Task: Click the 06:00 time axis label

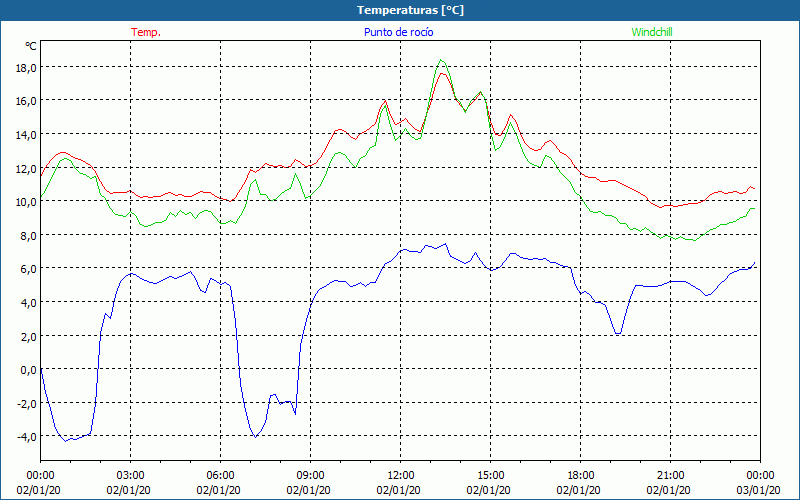Action: click(220, 475)
